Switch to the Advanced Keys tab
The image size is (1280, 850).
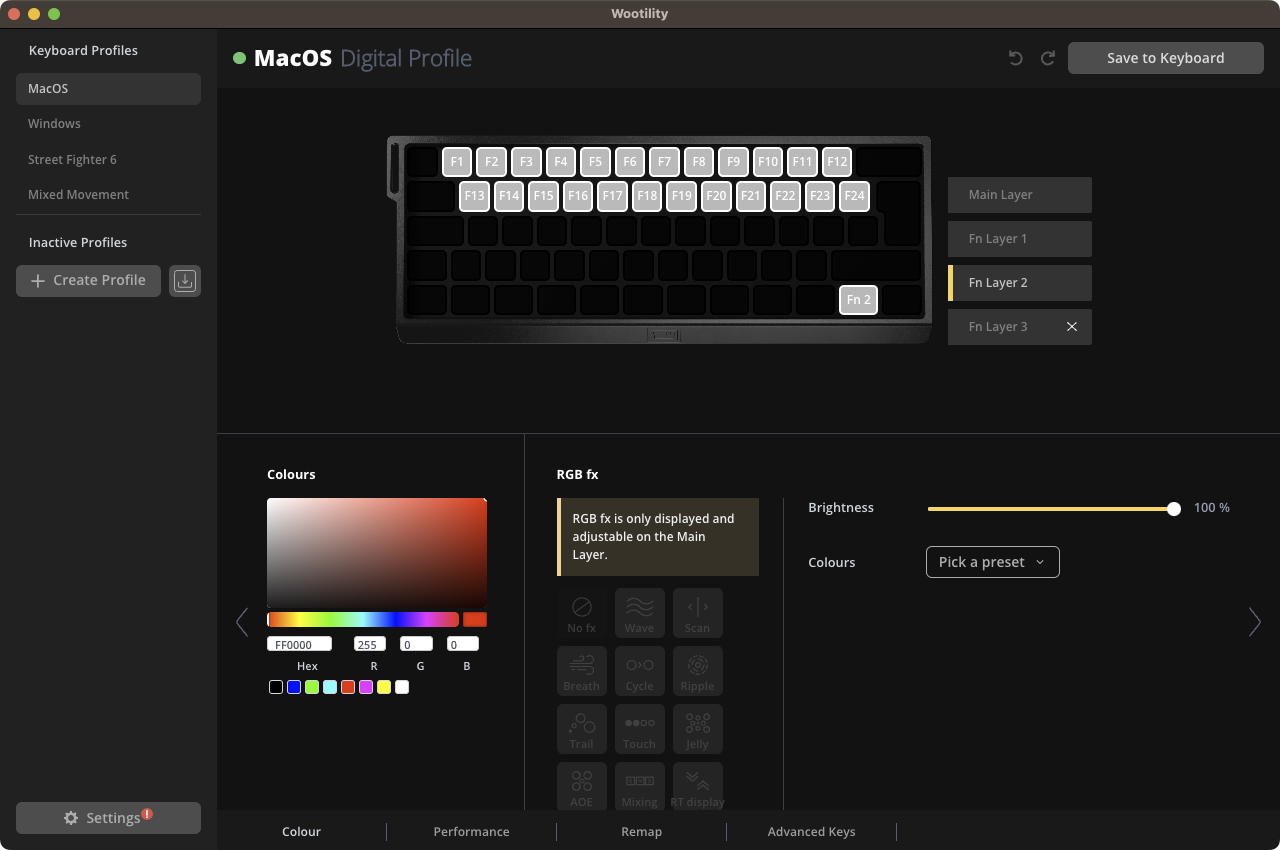pyautogui.click(x=811, y=831)
